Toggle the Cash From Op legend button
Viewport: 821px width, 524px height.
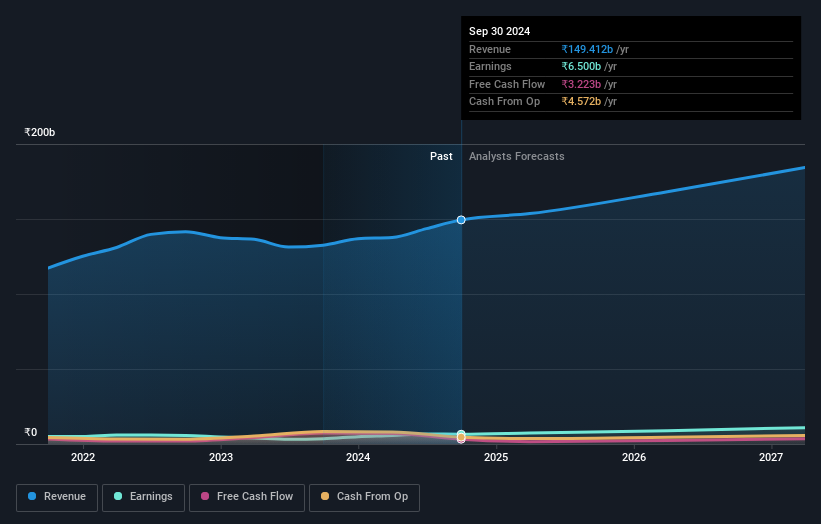364,497
